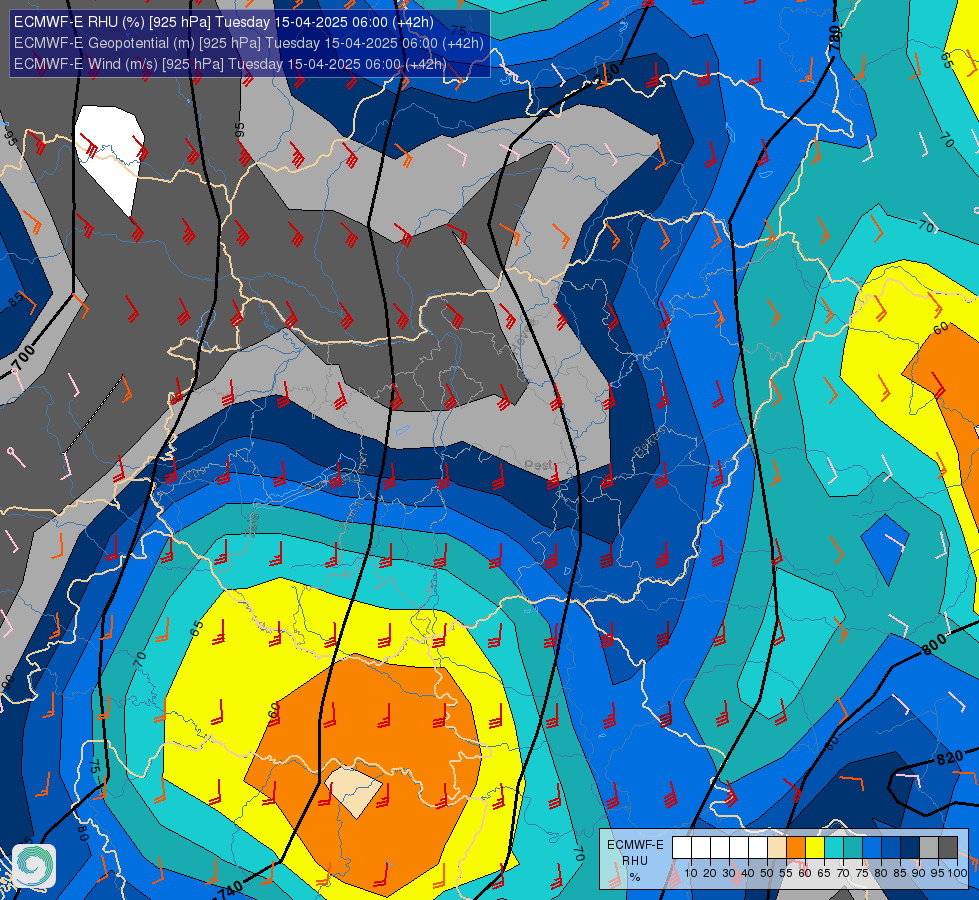Click the ECMWF-E RHU (%) header line
Image resolution: width=979 pixels, height=900 pixels.
pyautogui.click(x=224, y=22)
